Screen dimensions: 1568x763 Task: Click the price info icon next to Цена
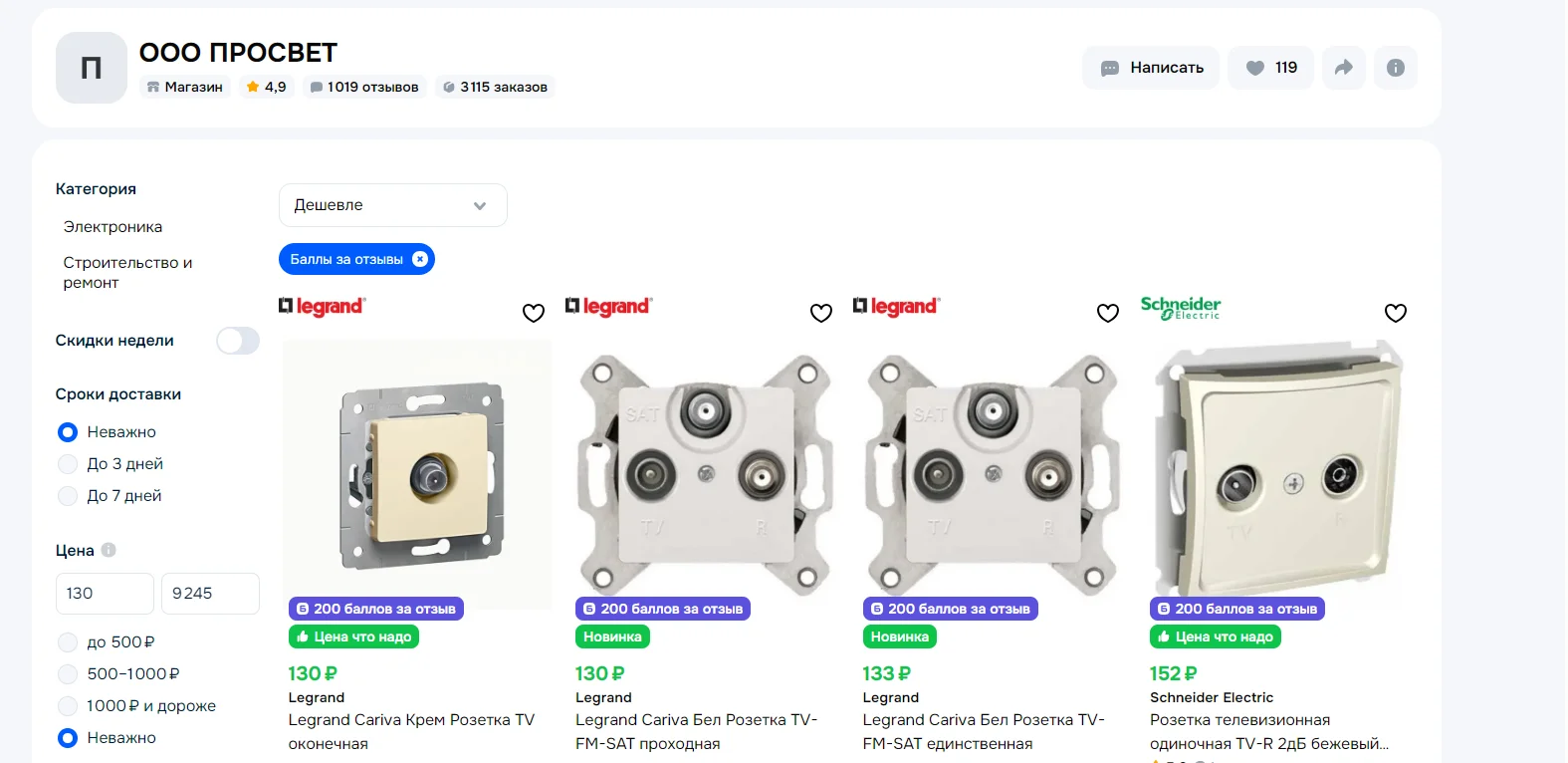click(x=109, y=550)
